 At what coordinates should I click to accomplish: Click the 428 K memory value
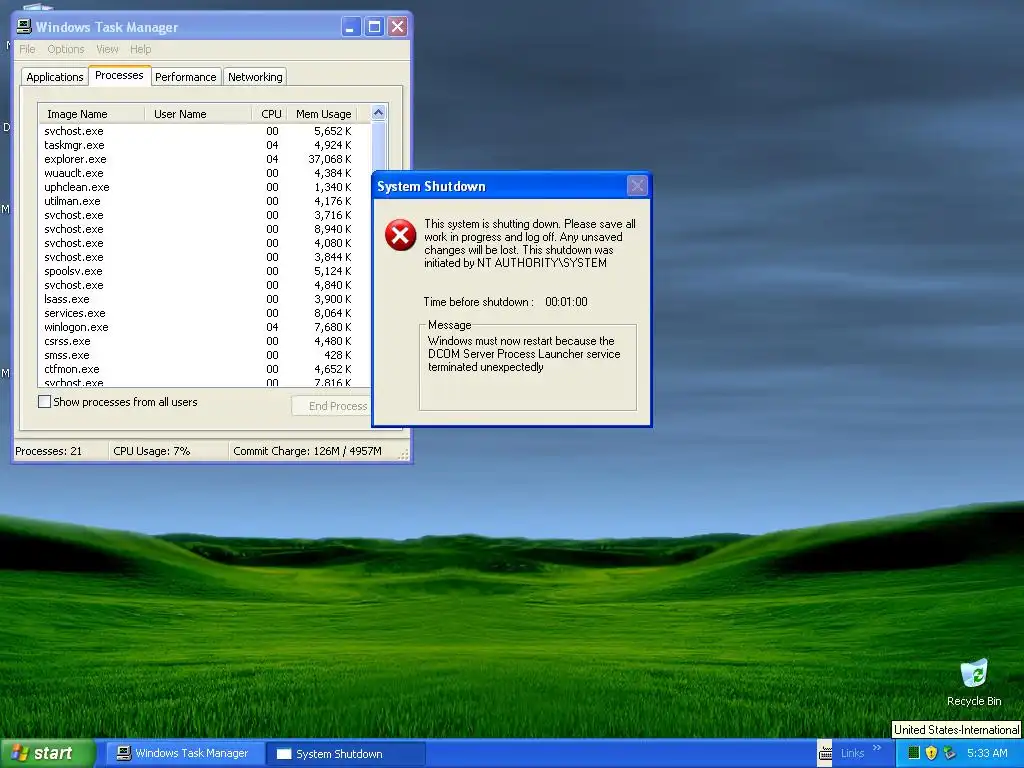click(x=338, y=355)
